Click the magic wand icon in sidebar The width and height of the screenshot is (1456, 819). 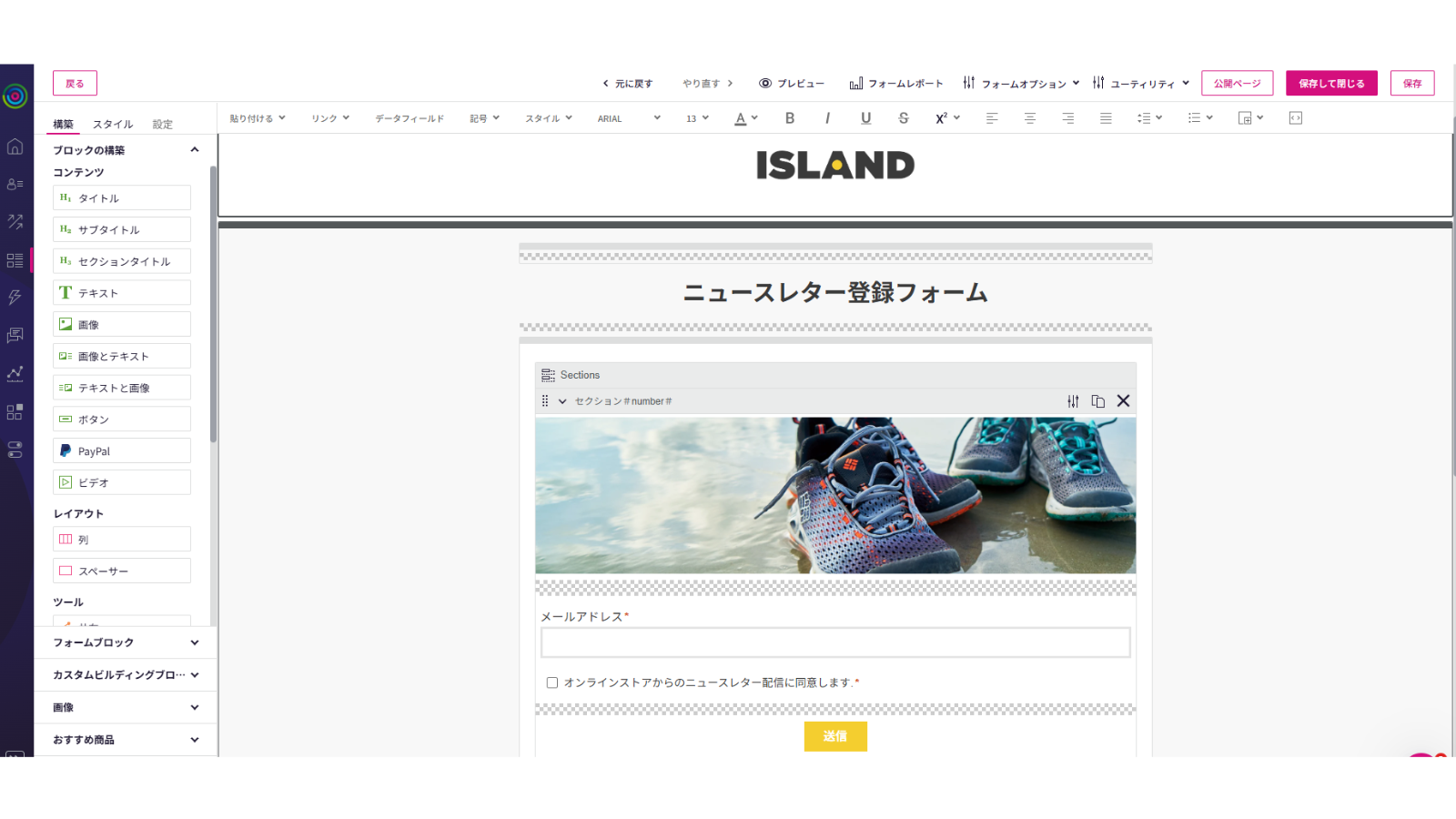point(15,221)
